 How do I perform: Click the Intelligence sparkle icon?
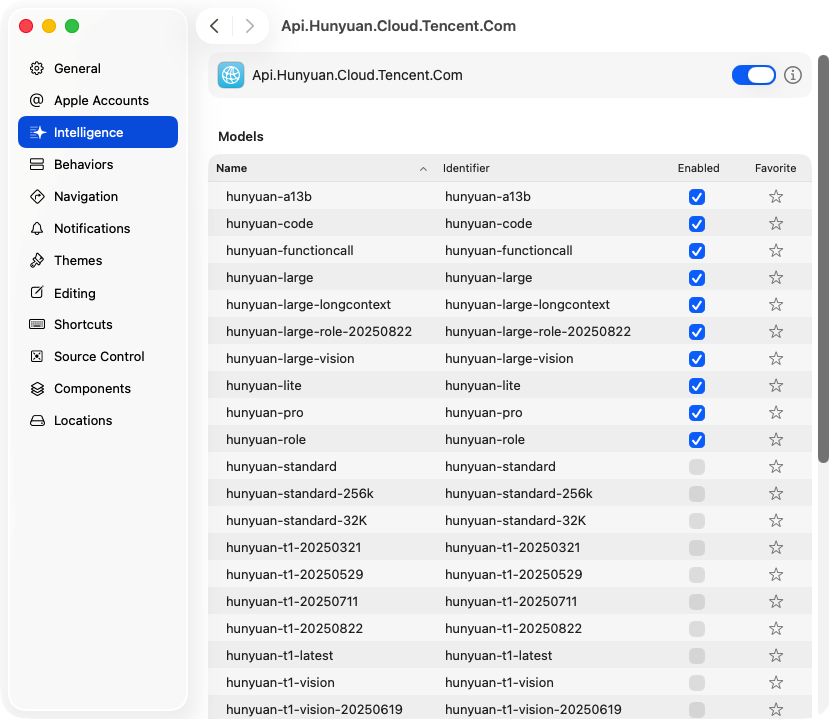[x=38, y=132]
